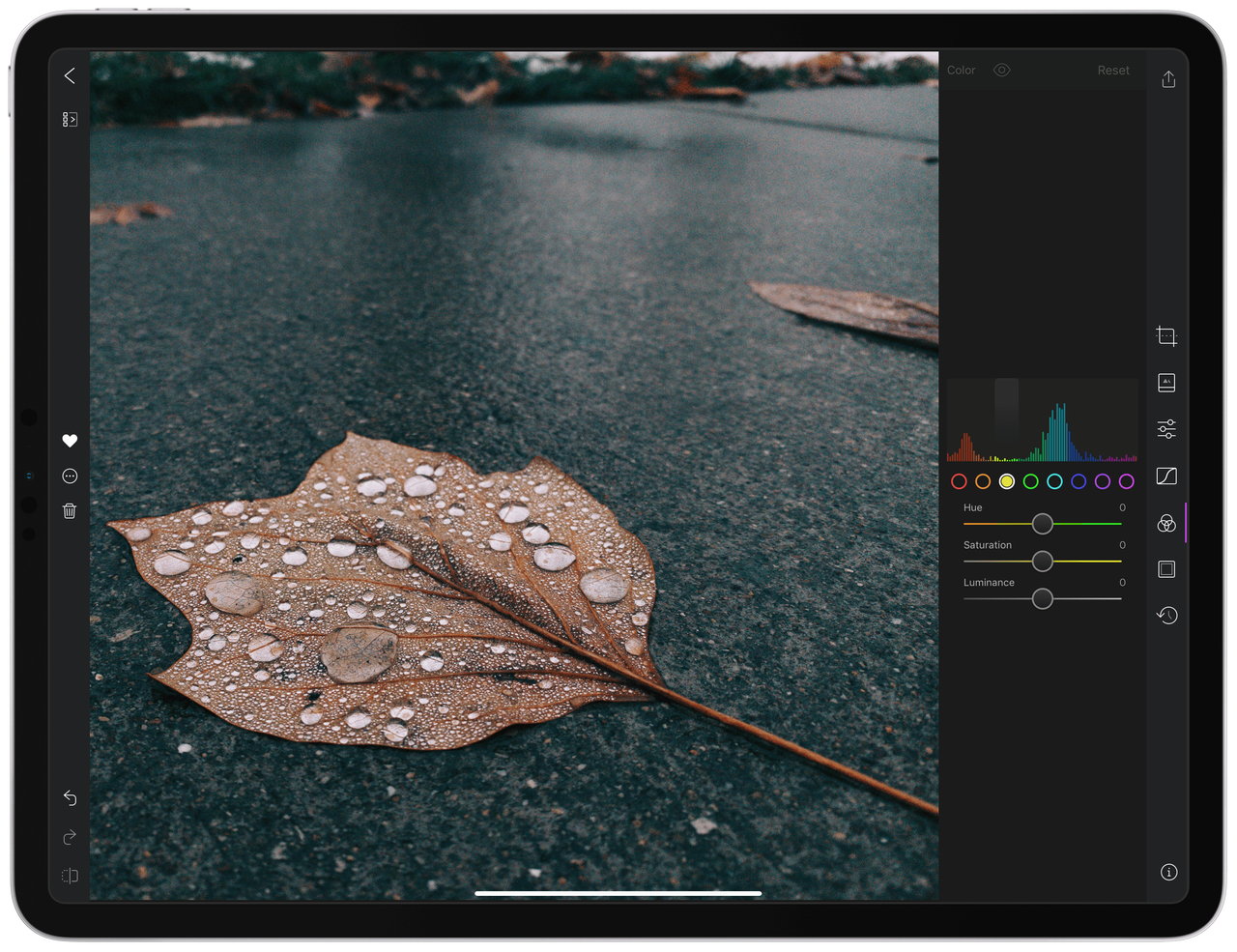Select the purple color channel
Screen dimensions: 1237x952
tap(1103, 481)
